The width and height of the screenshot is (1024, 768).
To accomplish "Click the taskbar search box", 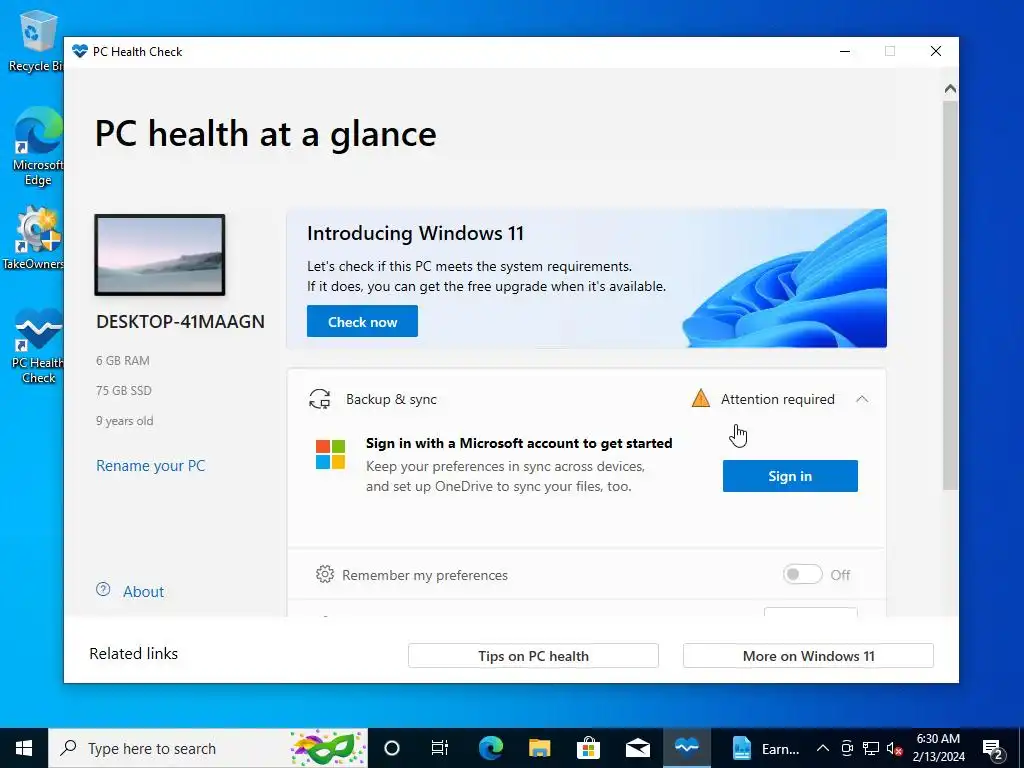I will 208,748.
